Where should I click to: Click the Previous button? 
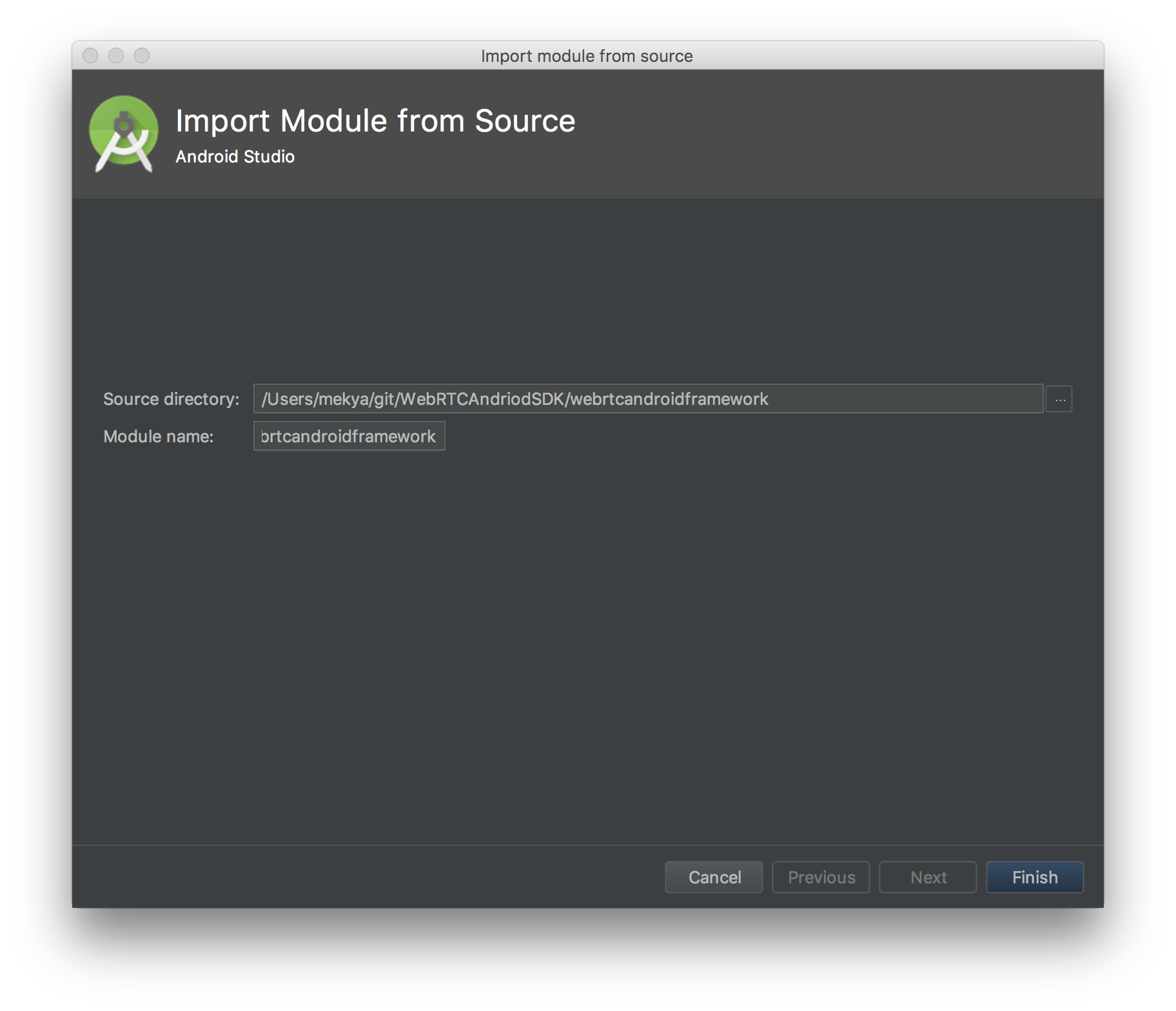tap(820, 877)
